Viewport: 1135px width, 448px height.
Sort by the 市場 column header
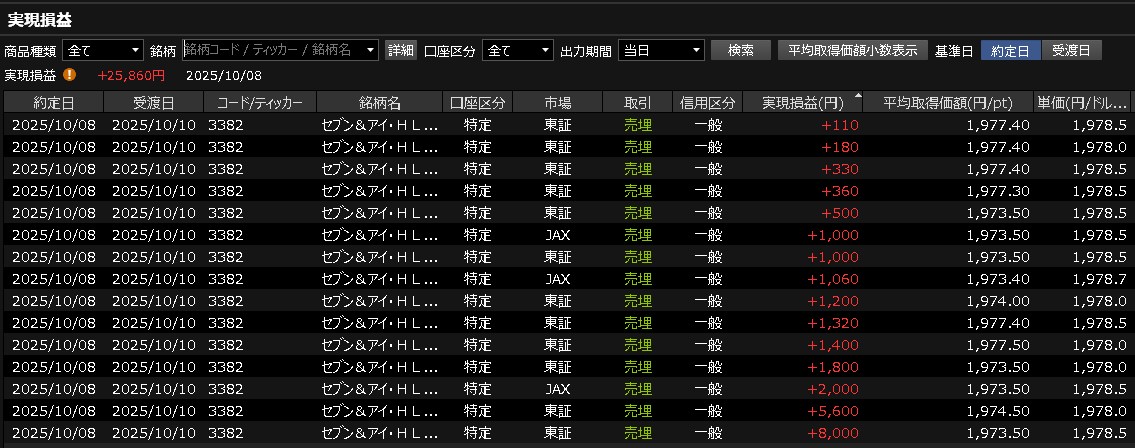click(557, 102)
